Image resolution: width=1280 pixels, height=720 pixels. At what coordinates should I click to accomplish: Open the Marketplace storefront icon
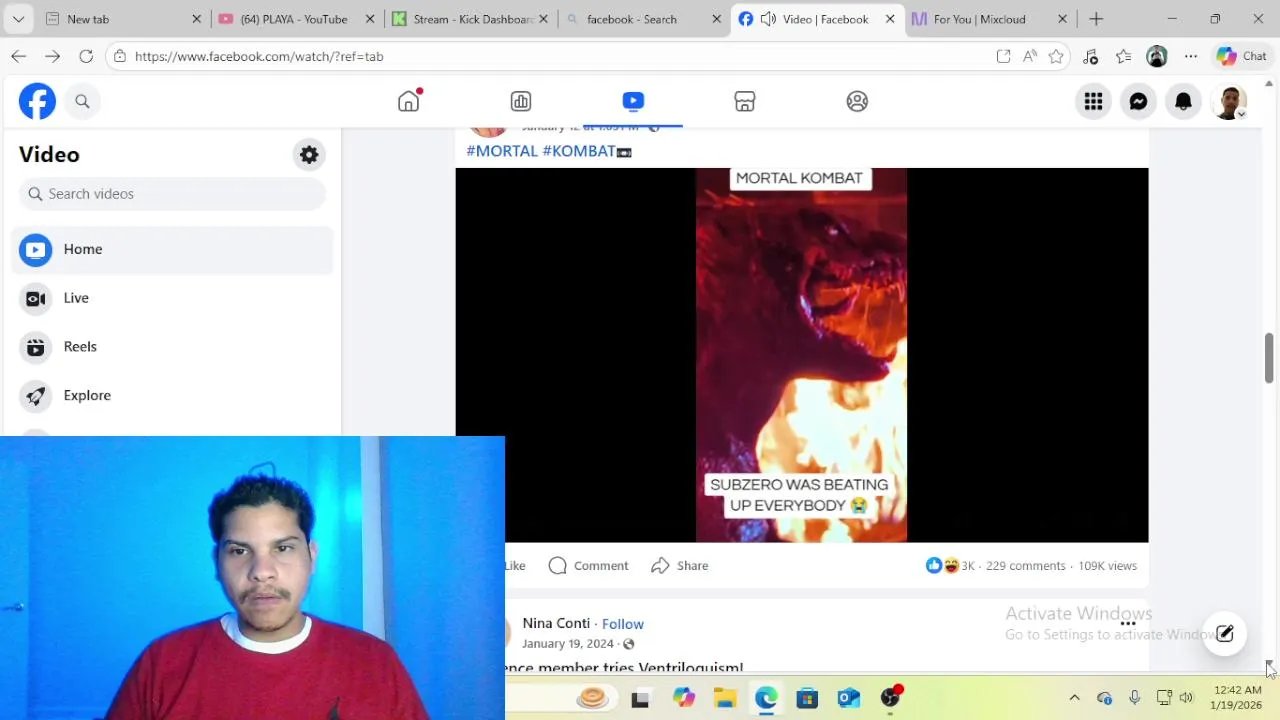(x=745, y=101)
